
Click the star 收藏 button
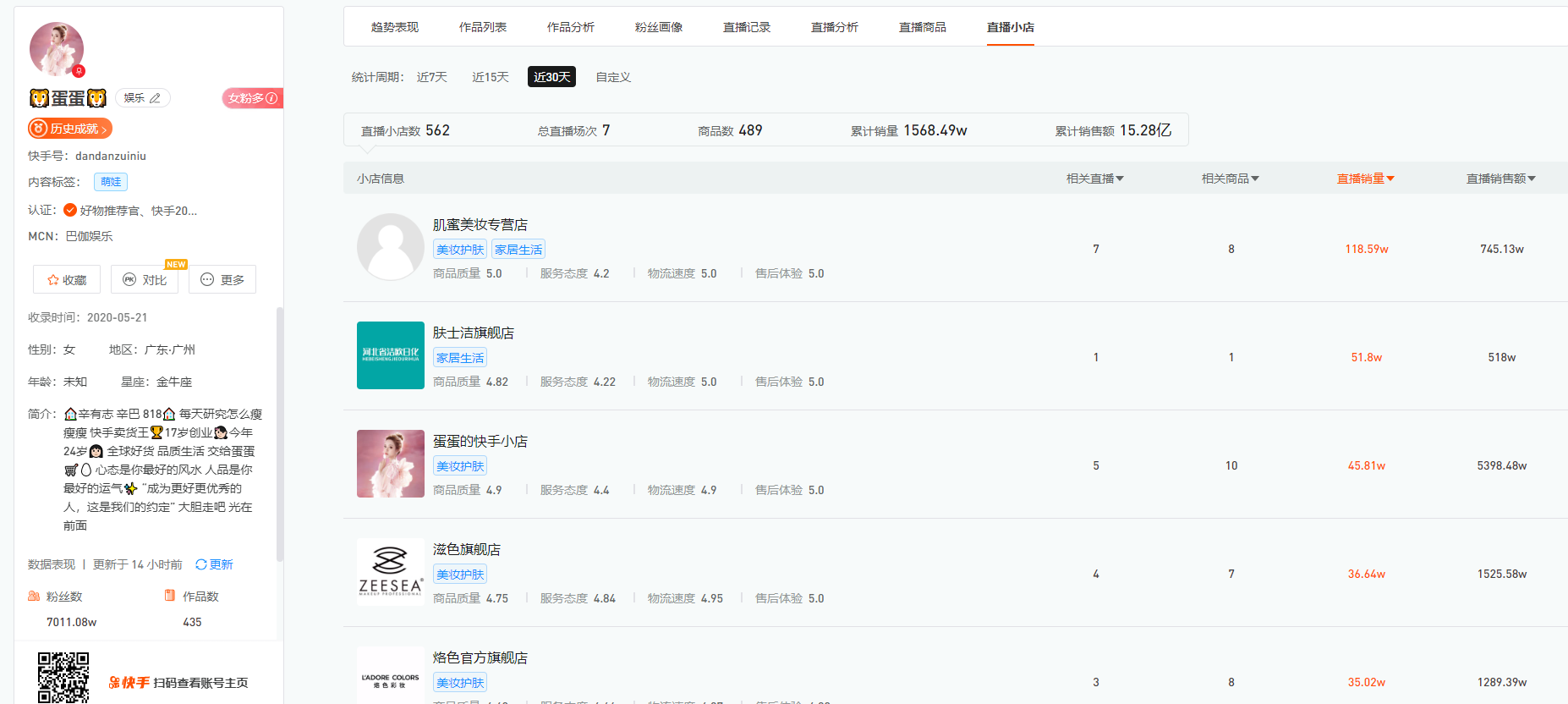click(67, 280)
